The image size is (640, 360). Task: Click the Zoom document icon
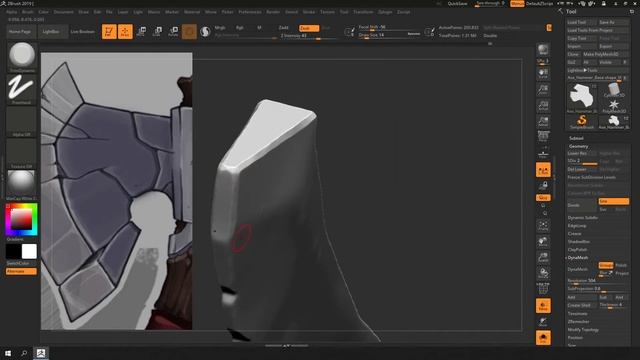click(543, 89)
